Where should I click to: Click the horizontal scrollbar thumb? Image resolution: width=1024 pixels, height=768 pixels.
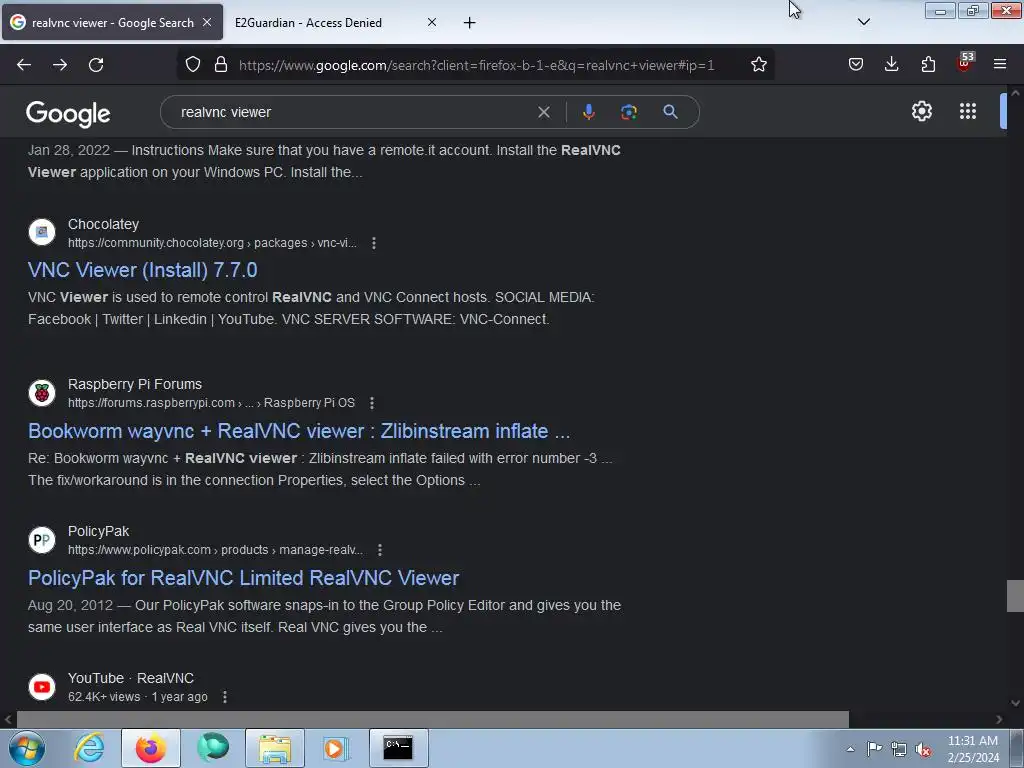click(432, 720)
